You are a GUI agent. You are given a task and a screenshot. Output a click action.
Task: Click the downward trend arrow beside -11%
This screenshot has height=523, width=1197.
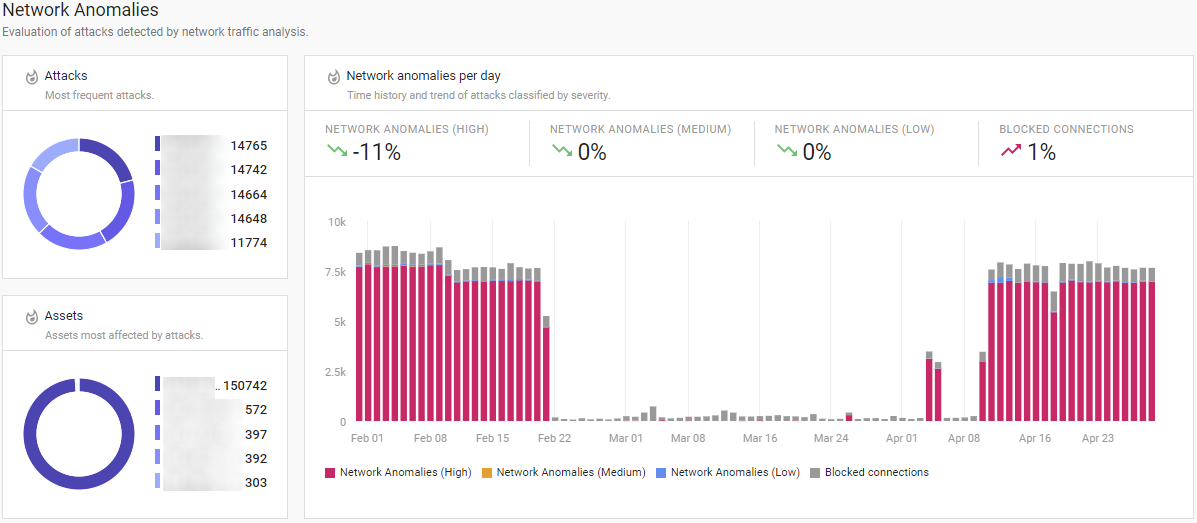[x=336, y=151]
